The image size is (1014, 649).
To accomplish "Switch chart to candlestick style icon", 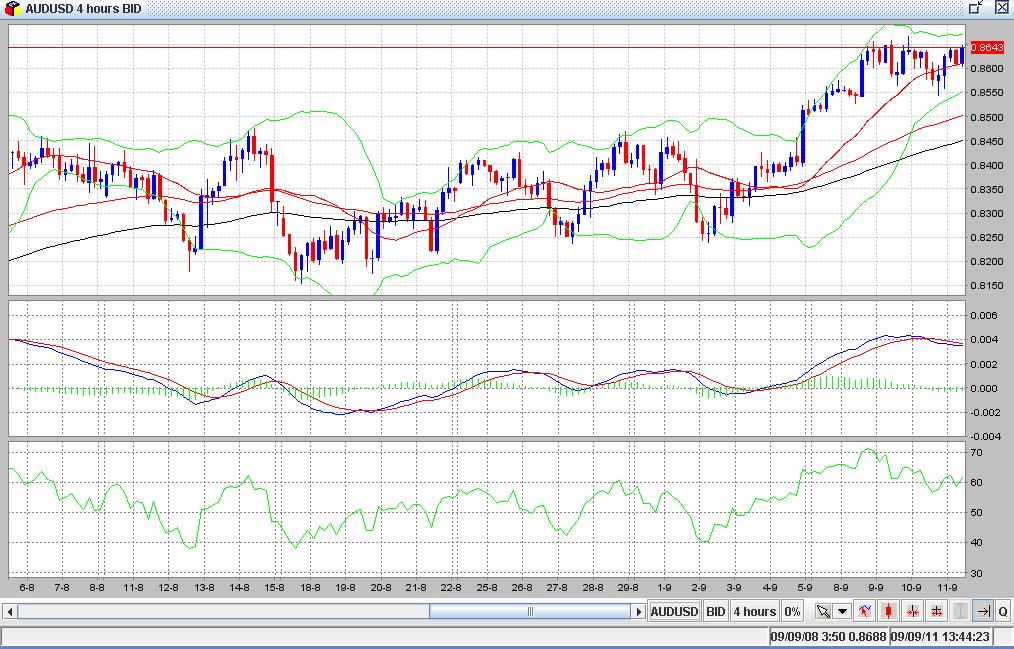I will coord(888,611).
